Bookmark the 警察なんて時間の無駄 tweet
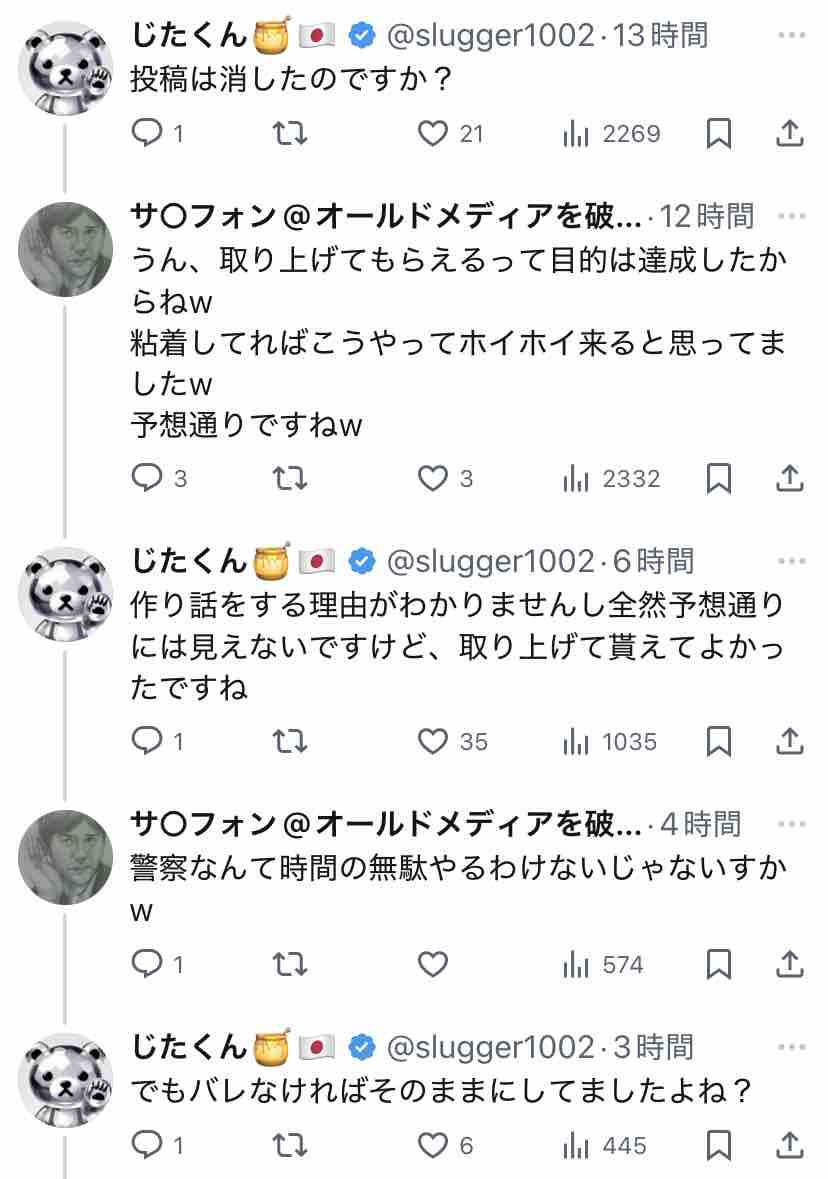This screenshot has height=1179, width=828. (718, 965)
